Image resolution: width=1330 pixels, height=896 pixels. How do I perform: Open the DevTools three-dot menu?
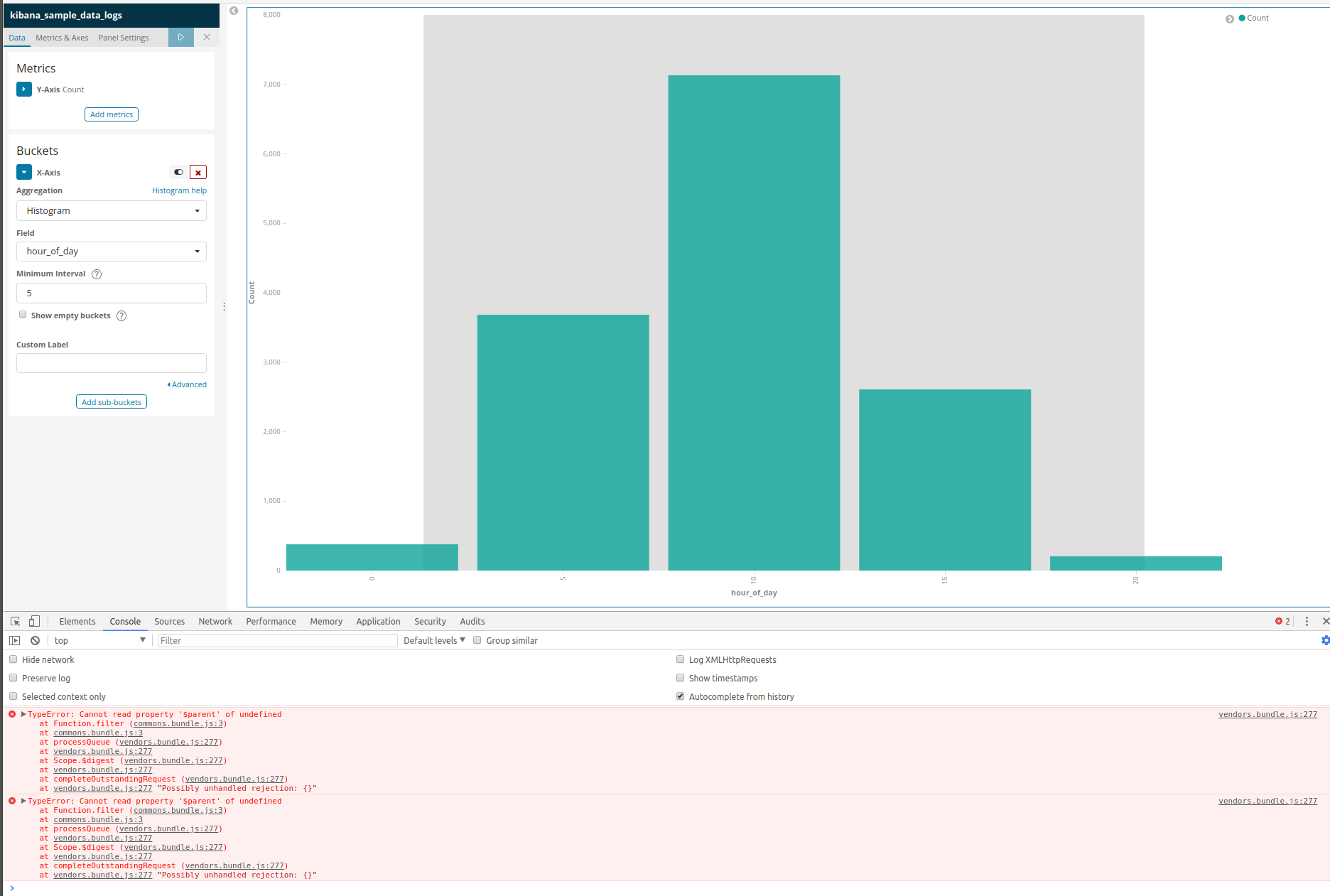click(x=1306, y=620)
